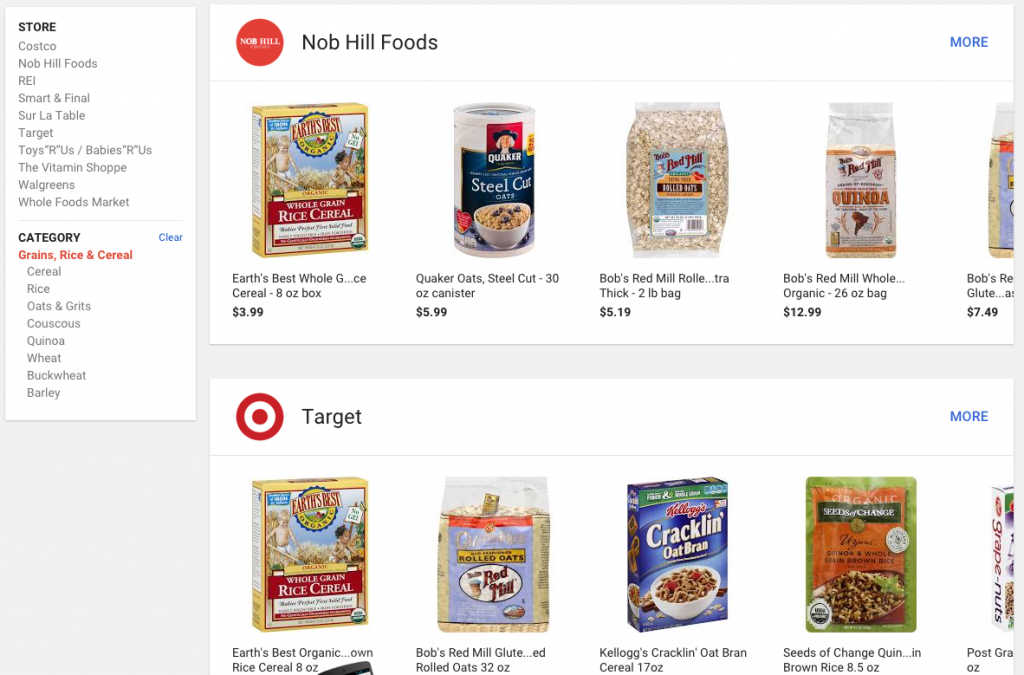Show MORE products from Target
The width and height of the screenshot is (1024, 675).
coord(968,416)
